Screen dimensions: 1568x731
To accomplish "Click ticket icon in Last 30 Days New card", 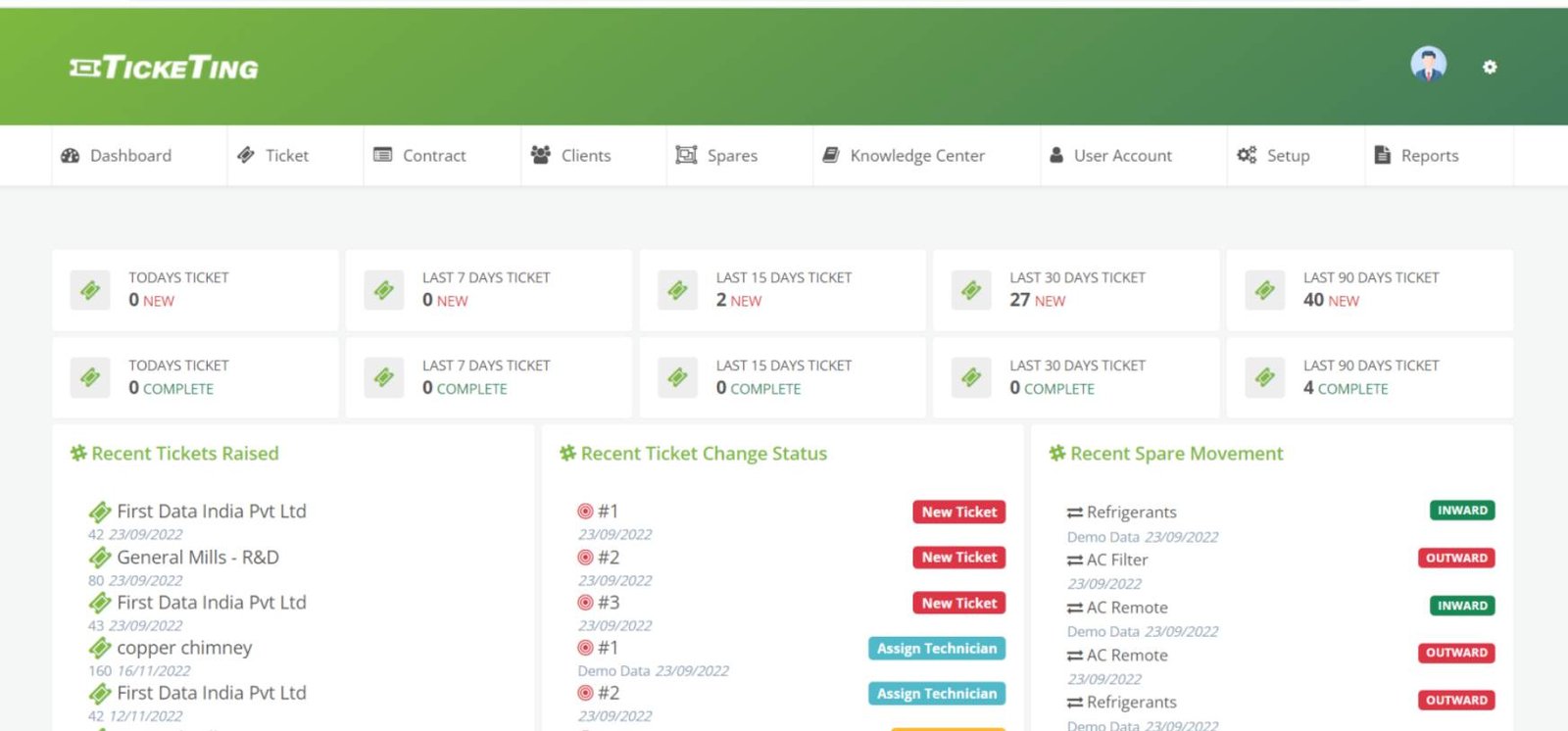I will pos(971,290).
